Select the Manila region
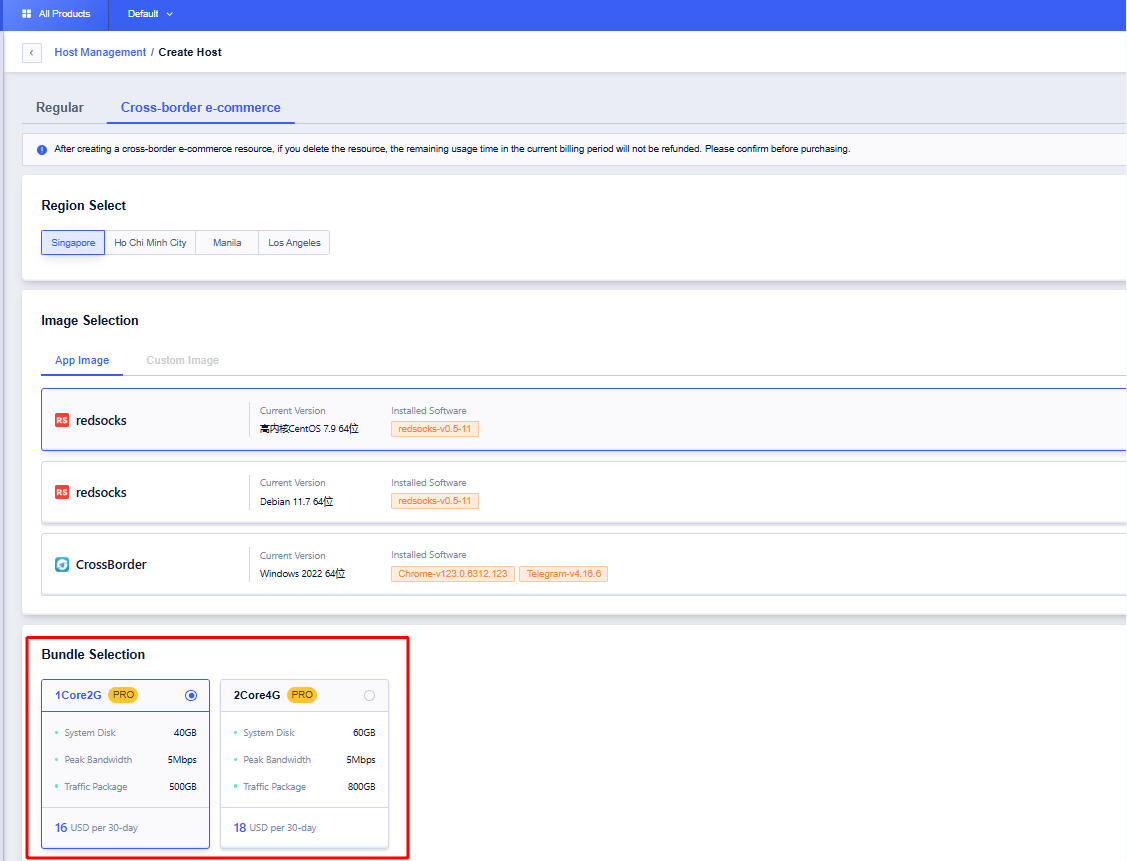Image resolution: width=1127 pixels, height=861 pixels. (x=227, y=243)
